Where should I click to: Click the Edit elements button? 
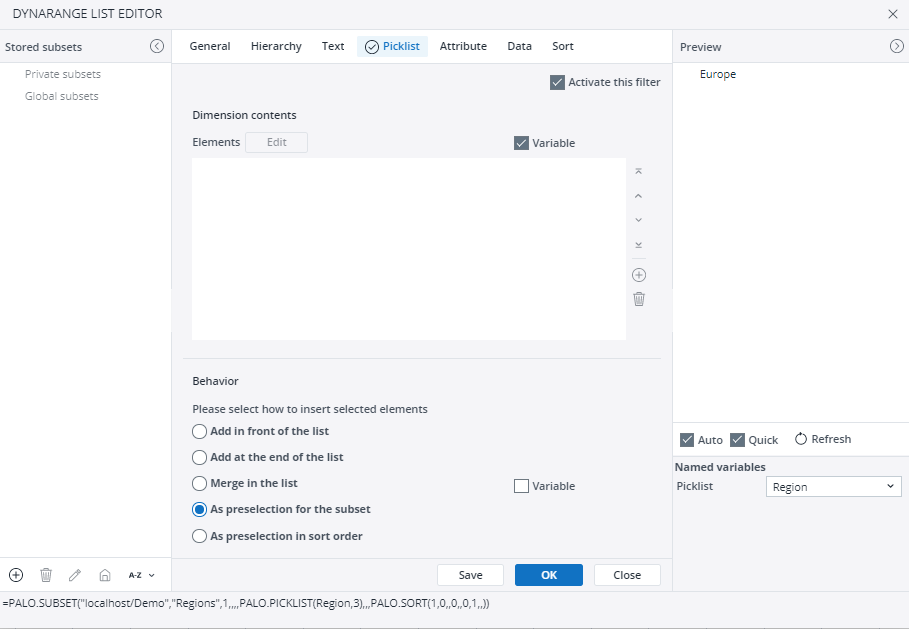277,142
